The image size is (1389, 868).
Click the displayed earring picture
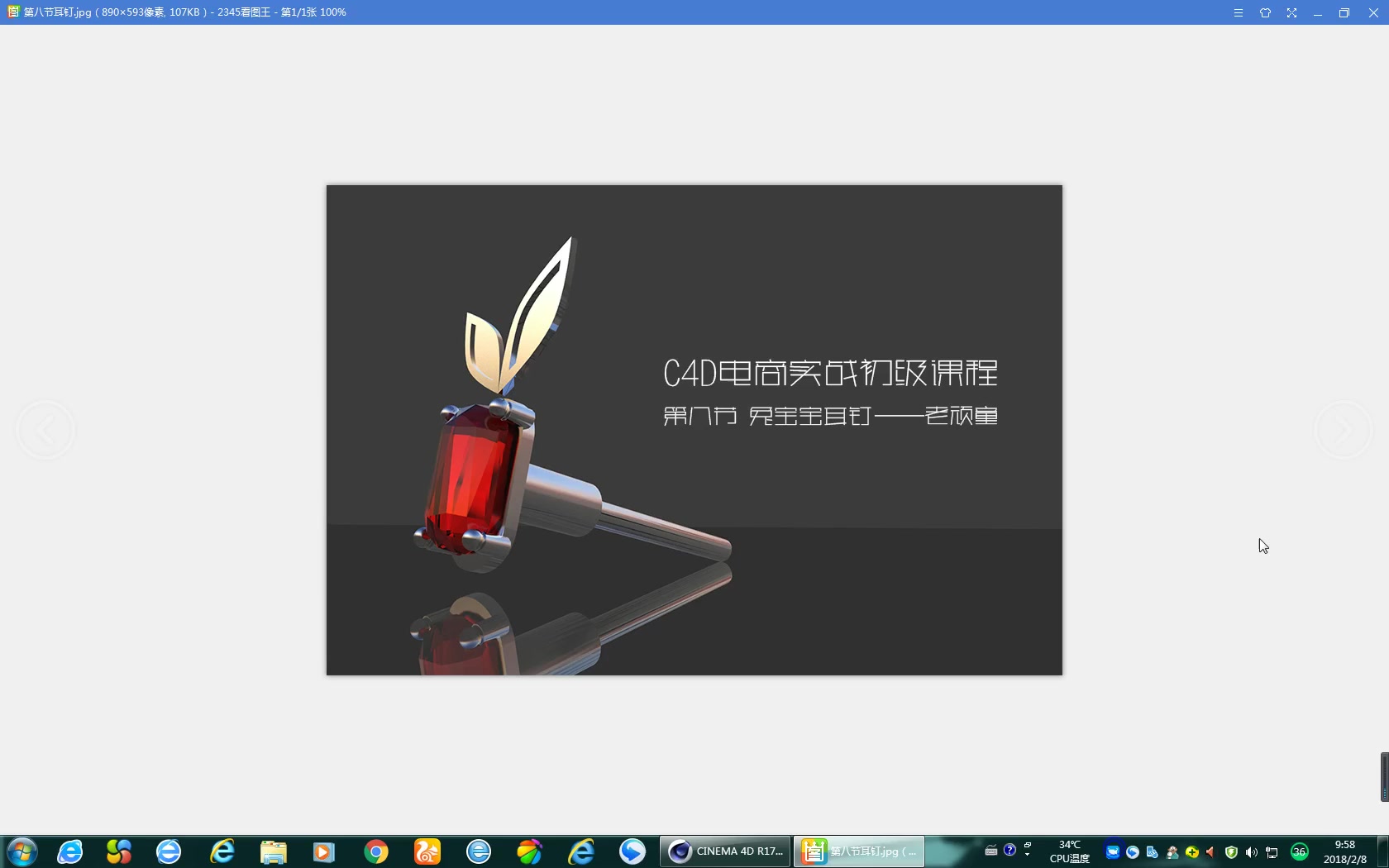pos(694,430)
